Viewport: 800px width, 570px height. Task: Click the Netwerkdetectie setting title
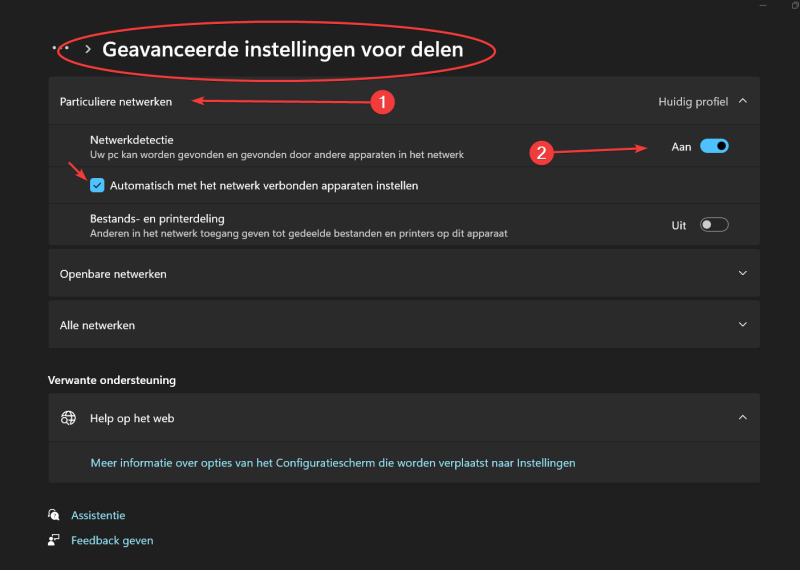pos(132,140)
